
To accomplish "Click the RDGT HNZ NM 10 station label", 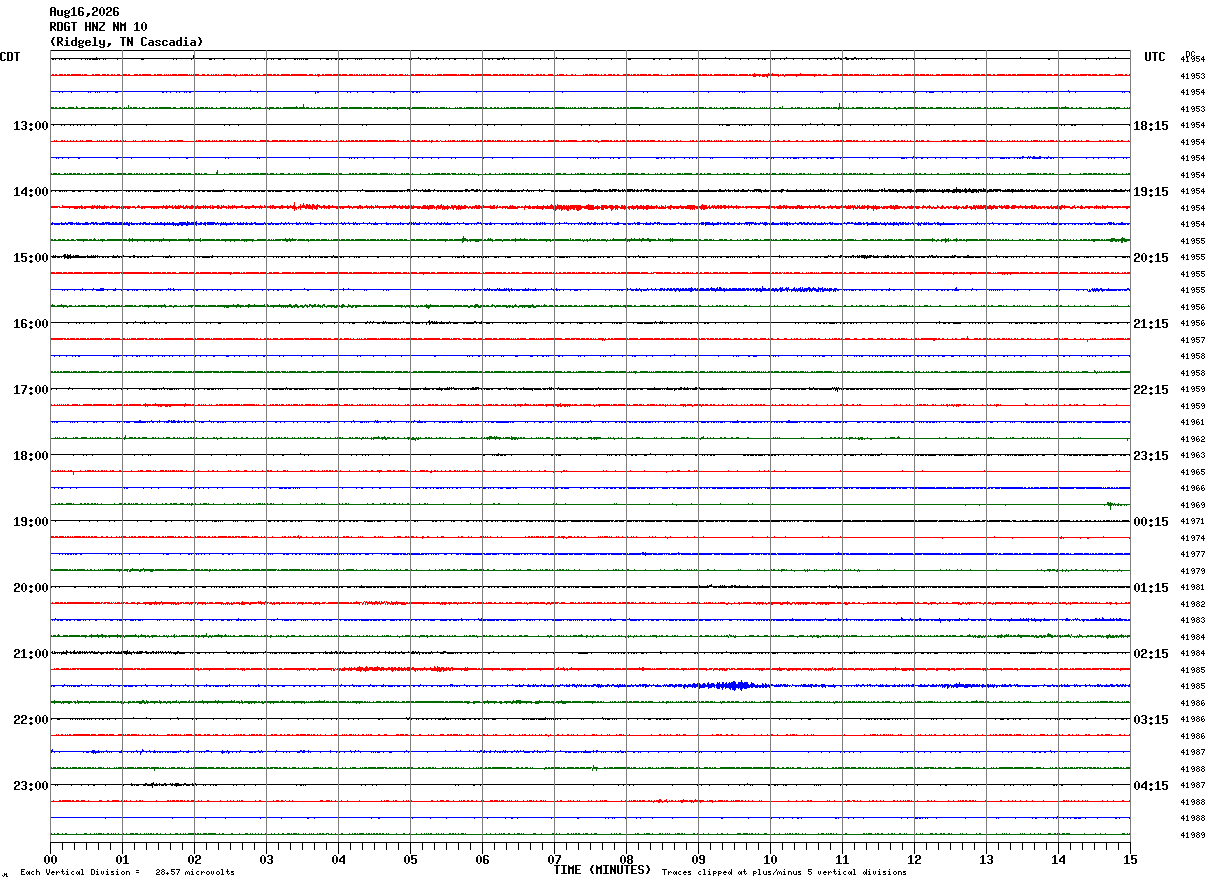I will pyautogui.click(x=98, y=27).
